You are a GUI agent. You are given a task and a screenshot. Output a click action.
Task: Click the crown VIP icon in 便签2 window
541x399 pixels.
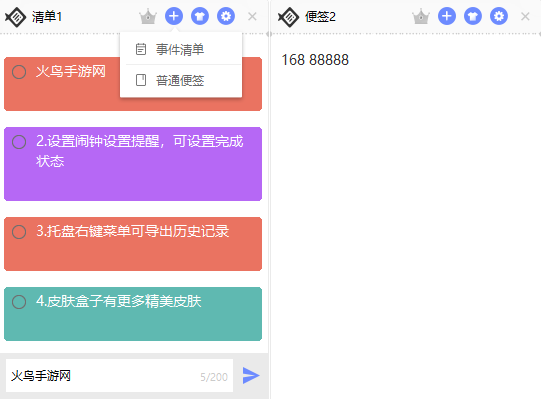click(x=421, y=16)
